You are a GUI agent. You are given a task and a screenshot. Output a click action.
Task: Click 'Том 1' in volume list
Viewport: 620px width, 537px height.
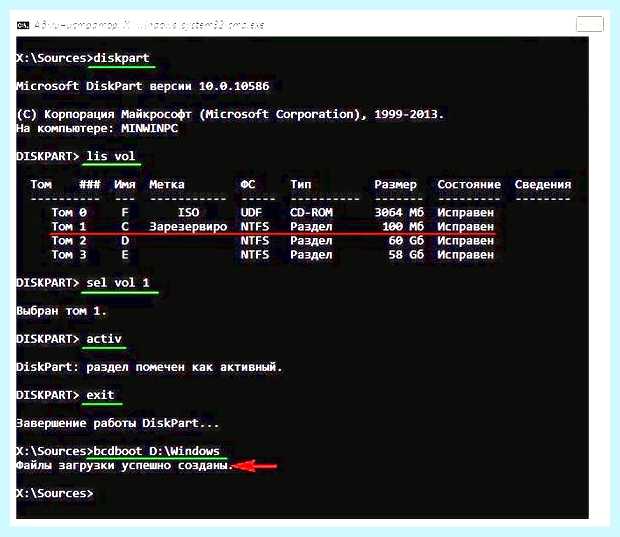point(69,227)
